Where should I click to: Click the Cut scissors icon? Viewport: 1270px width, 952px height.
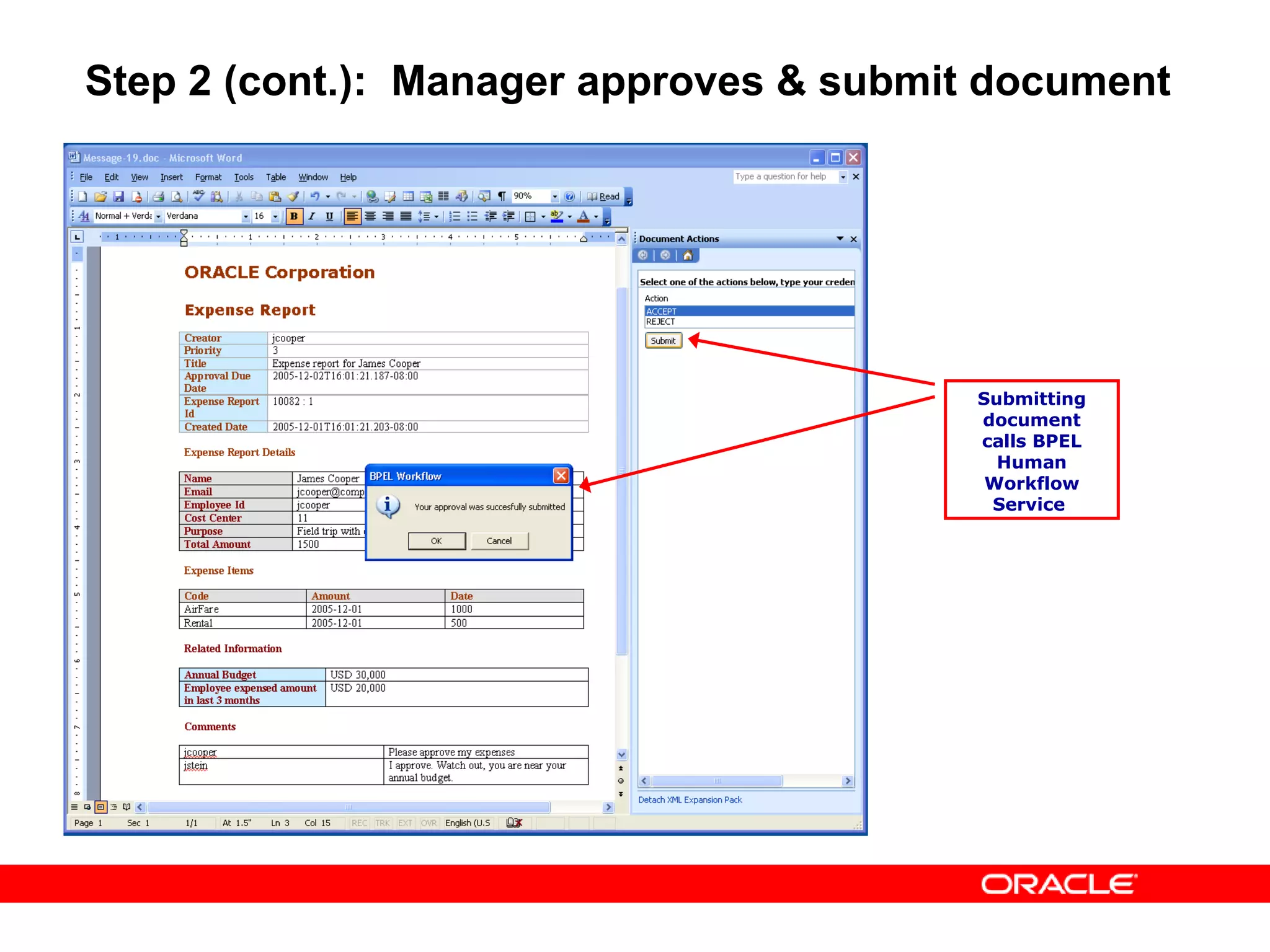click(239, 196)
